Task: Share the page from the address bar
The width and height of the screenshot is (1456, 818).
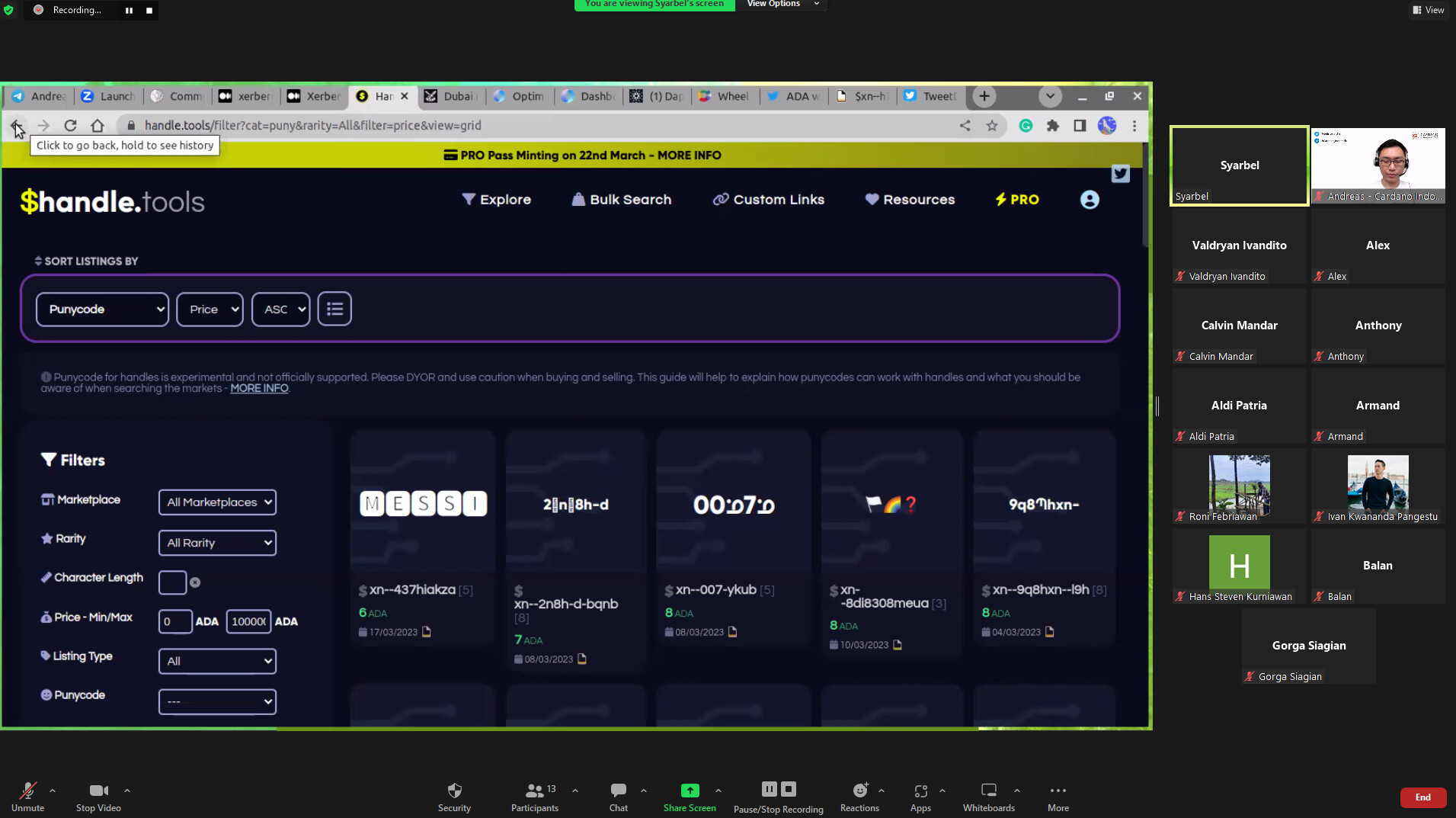Action: click(965, 126)
